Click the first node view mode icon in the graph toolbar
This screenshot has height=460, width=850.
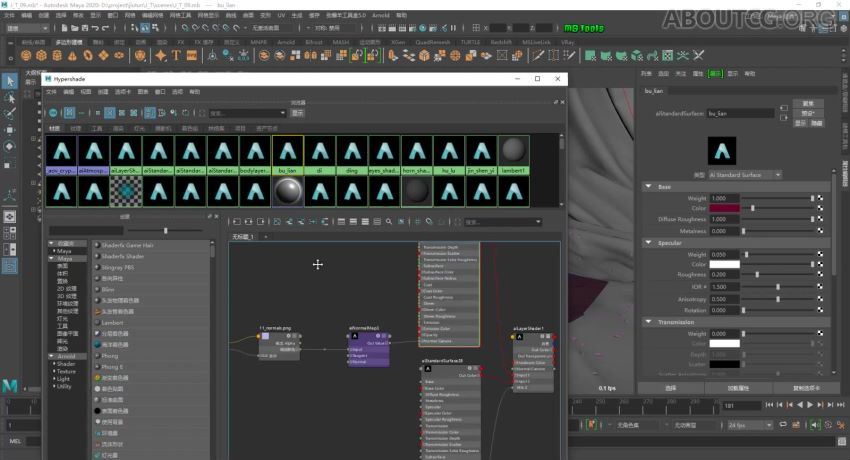pyautogui.click(x=342, y=222)
